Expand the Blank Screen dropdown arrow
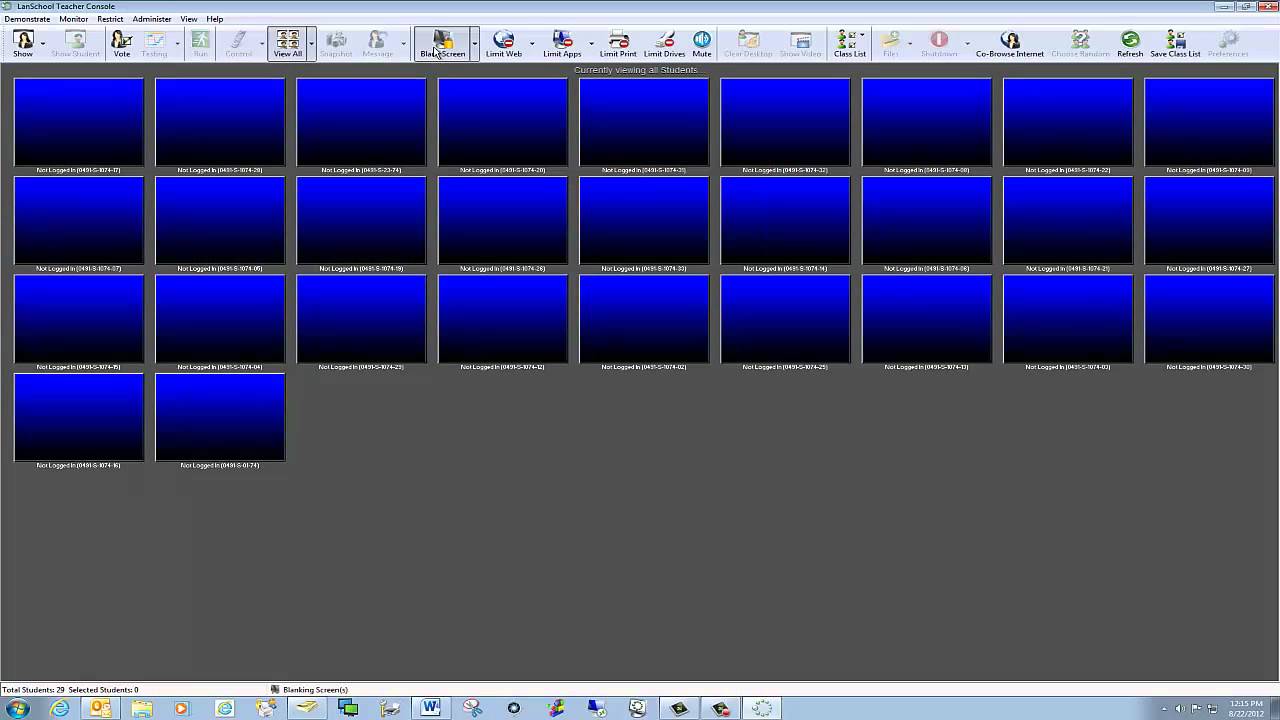This screenshot has height=720, width=1280. click(x=474, y=43)
